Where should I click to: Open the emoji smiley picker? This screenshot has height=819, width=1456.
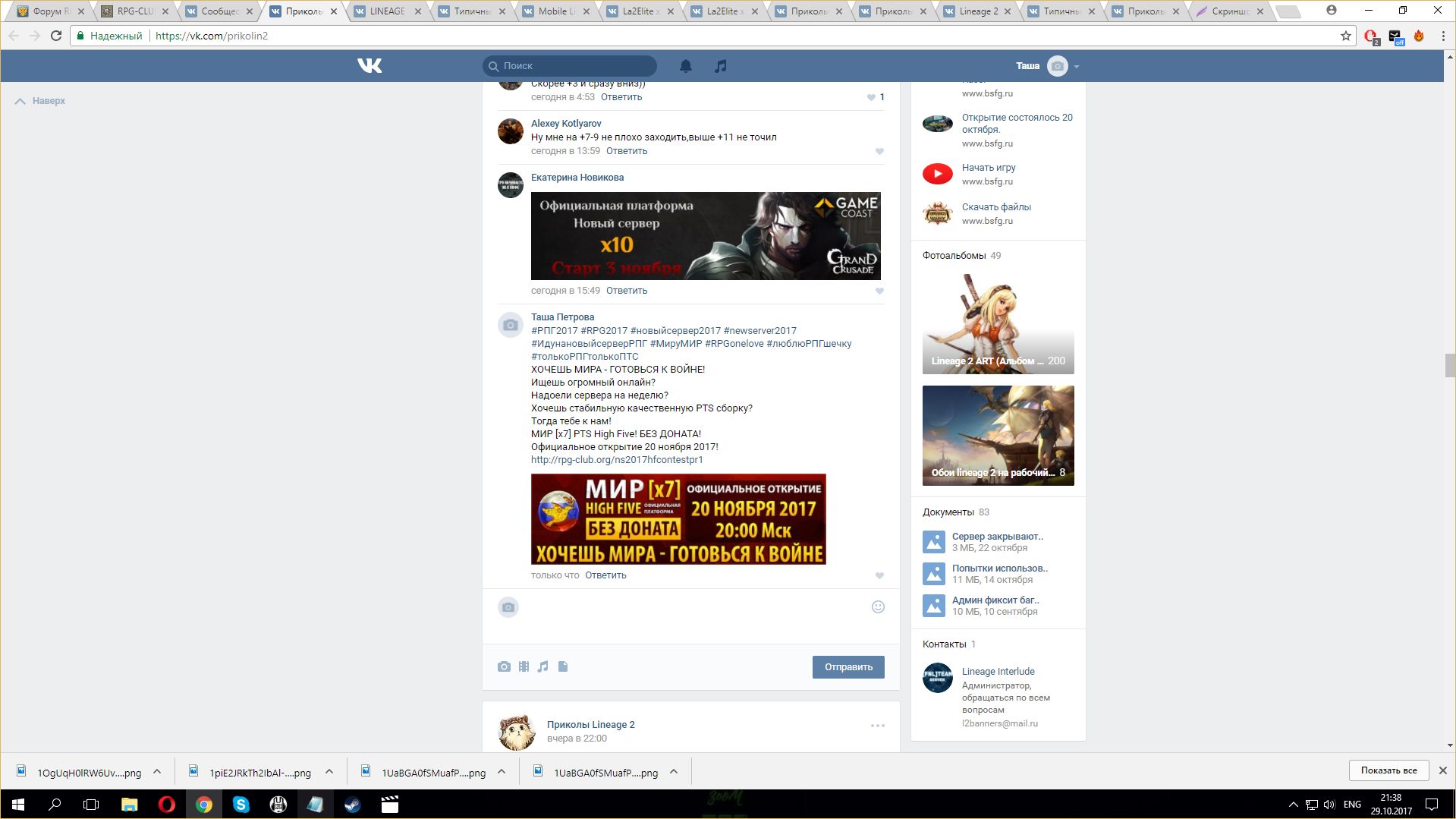point(878,606)
